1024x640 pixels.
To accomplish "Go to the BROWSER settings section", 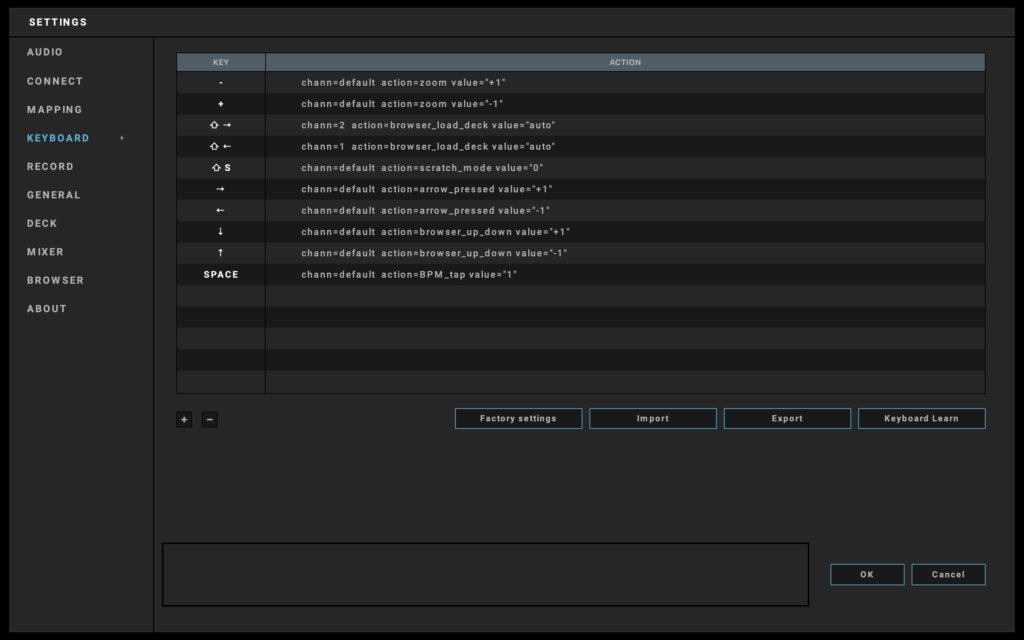I will [56, 281].
